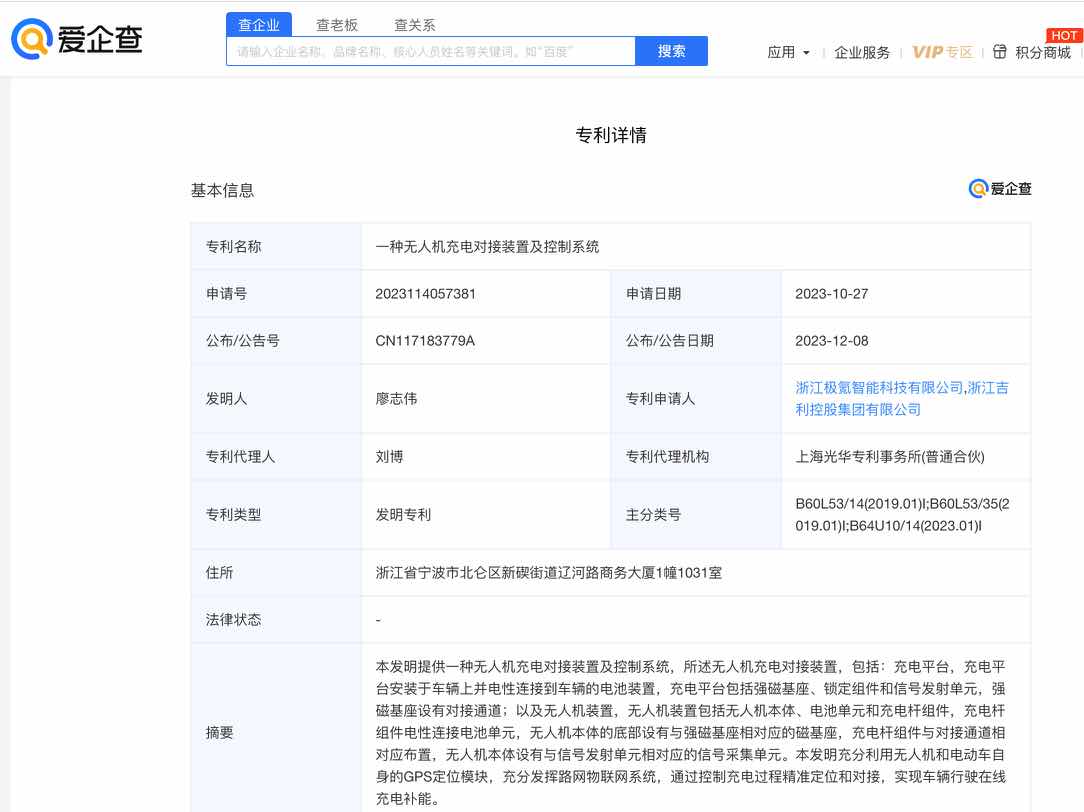Select classification B60L53/14(2019.01)I text
Image resolution: width=1084 pixels, height=812 pixels.
861,504
